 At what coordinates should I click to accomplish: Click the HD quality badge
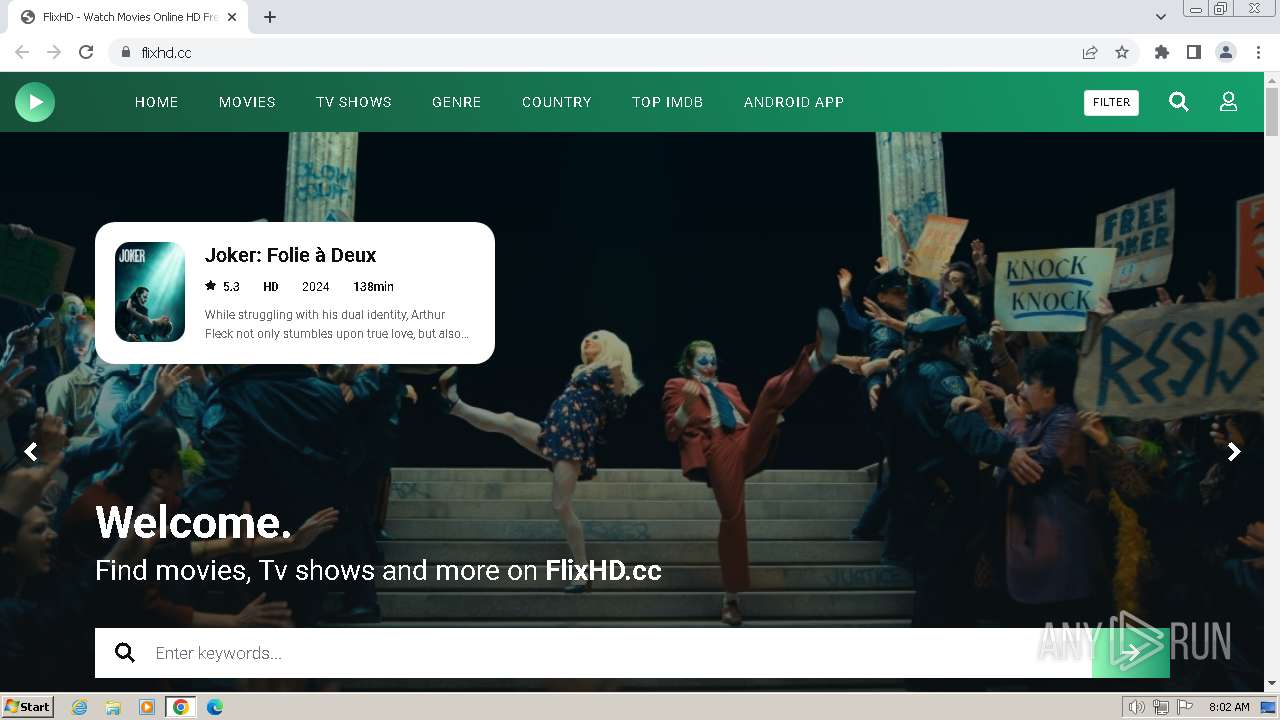(271, 286)
